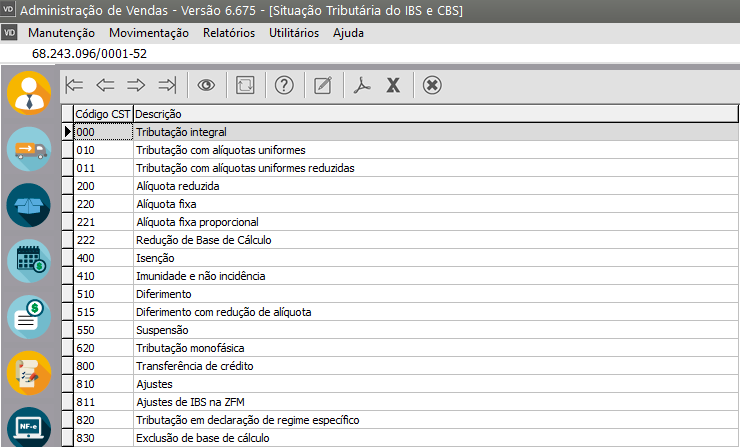Select the row 'Alíquota reduzida'
This screenshot has width=740, height=447.
click(178, 186)
